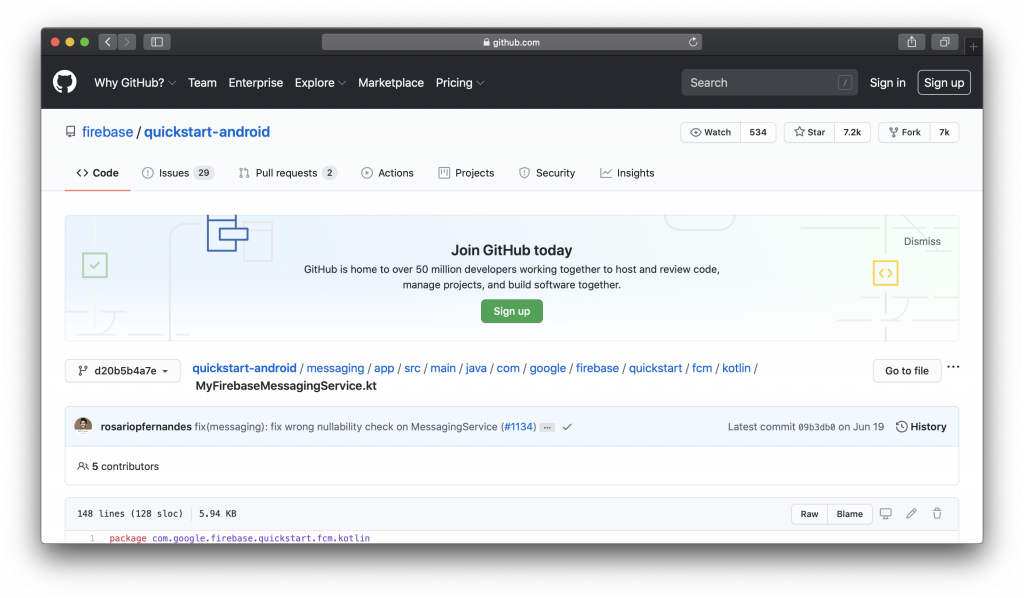Image resolution: width=1024 pixels, height=598 pixels.
Task: Open the quickstart-android repo title link
Action: click(x=207, y=132)
